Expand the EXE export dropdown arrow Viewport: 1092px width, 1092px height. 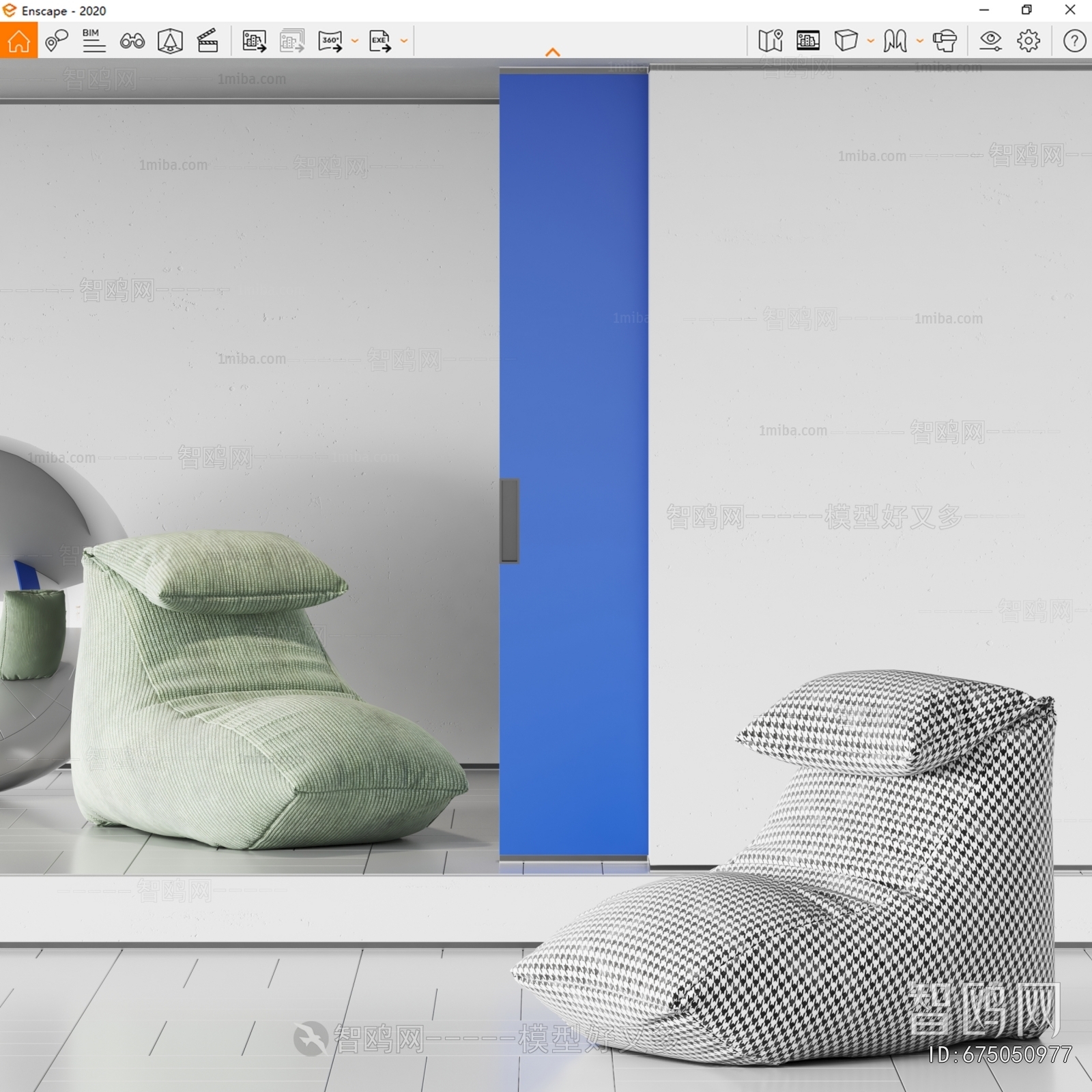click(404, 41)
